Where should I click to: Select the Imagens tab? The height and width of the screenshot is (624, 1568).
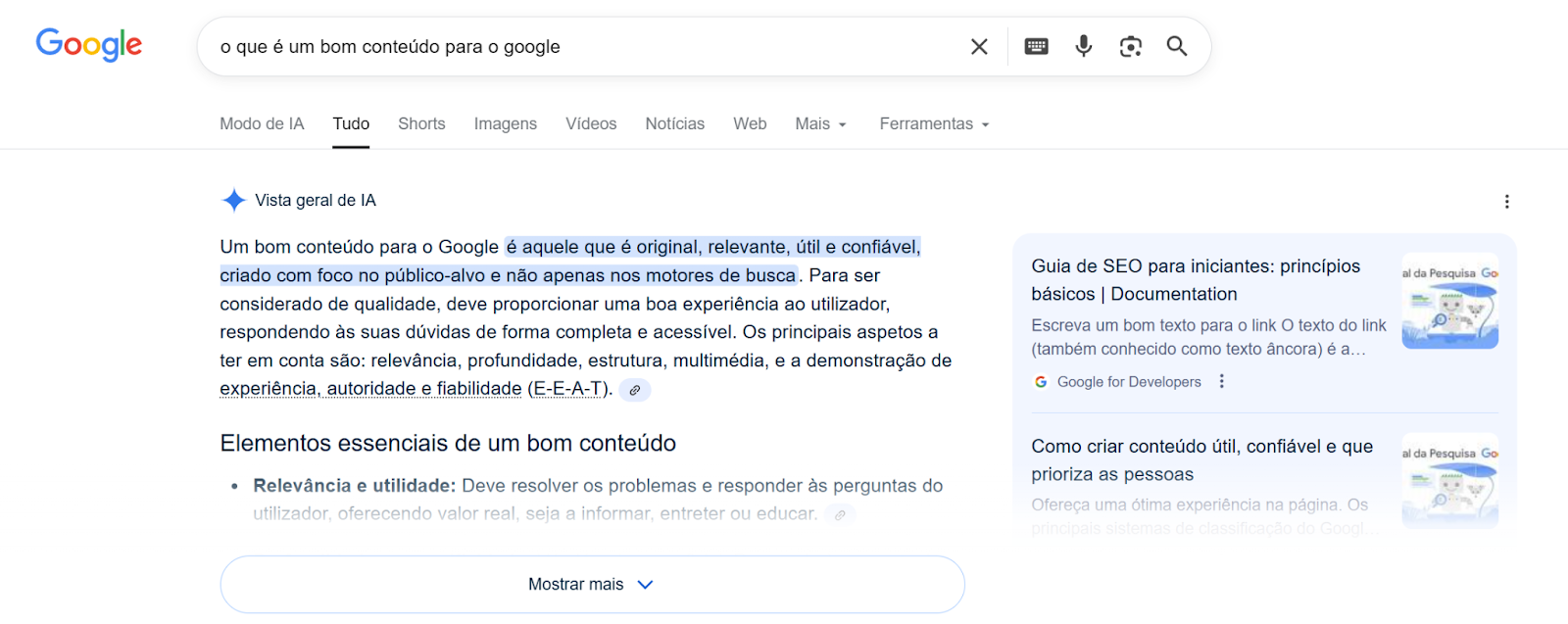coord(505,124)
